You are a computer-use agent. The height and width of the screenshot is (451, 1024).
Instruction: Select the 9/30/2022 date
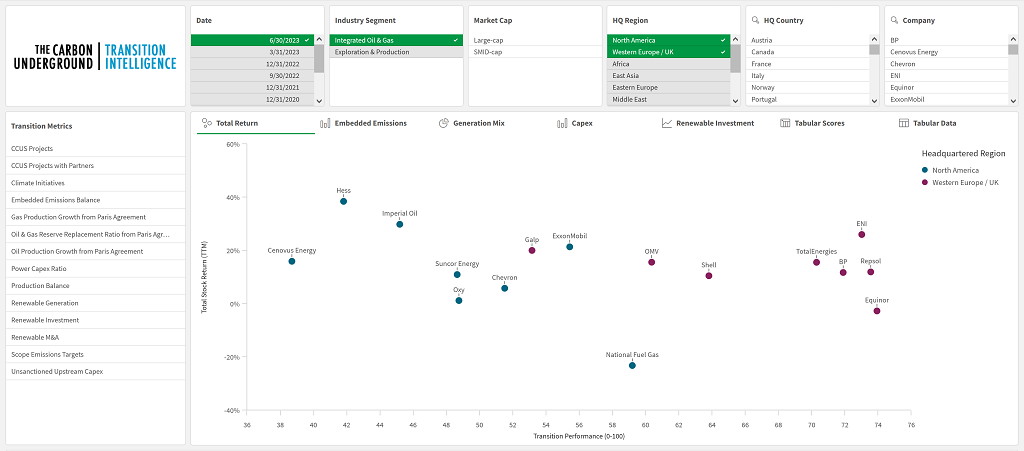click(x=252, y=76)
